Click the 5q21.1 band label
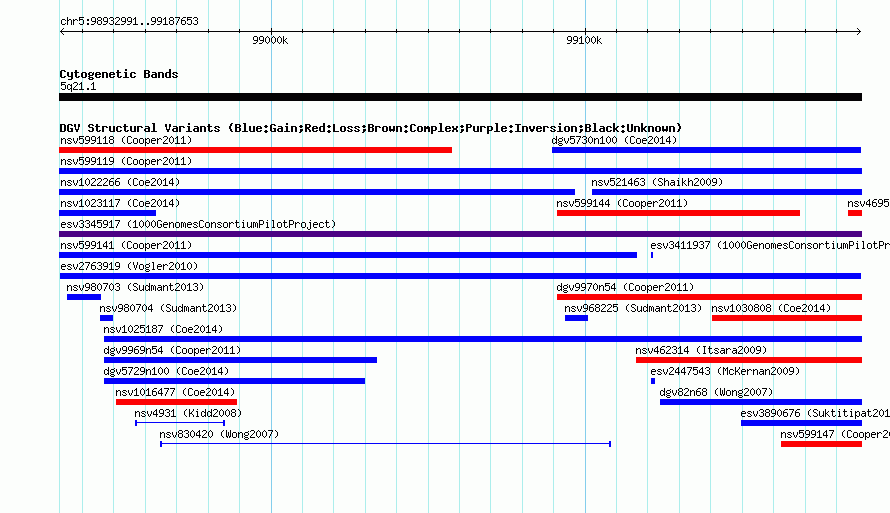Screen dimensions: 890x513 [x=78, y=86]
